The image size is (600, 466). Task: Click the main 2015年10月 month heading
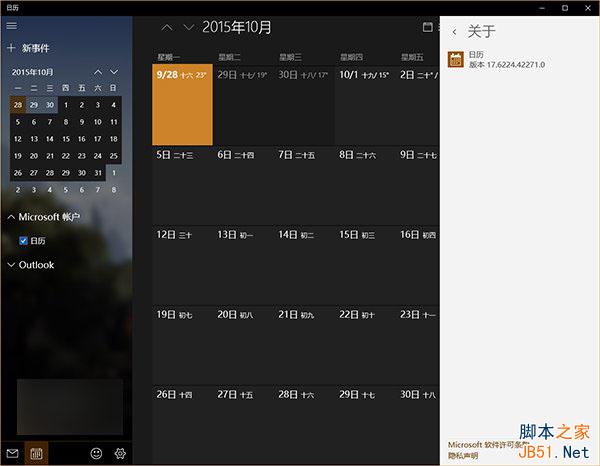[237, 27]
